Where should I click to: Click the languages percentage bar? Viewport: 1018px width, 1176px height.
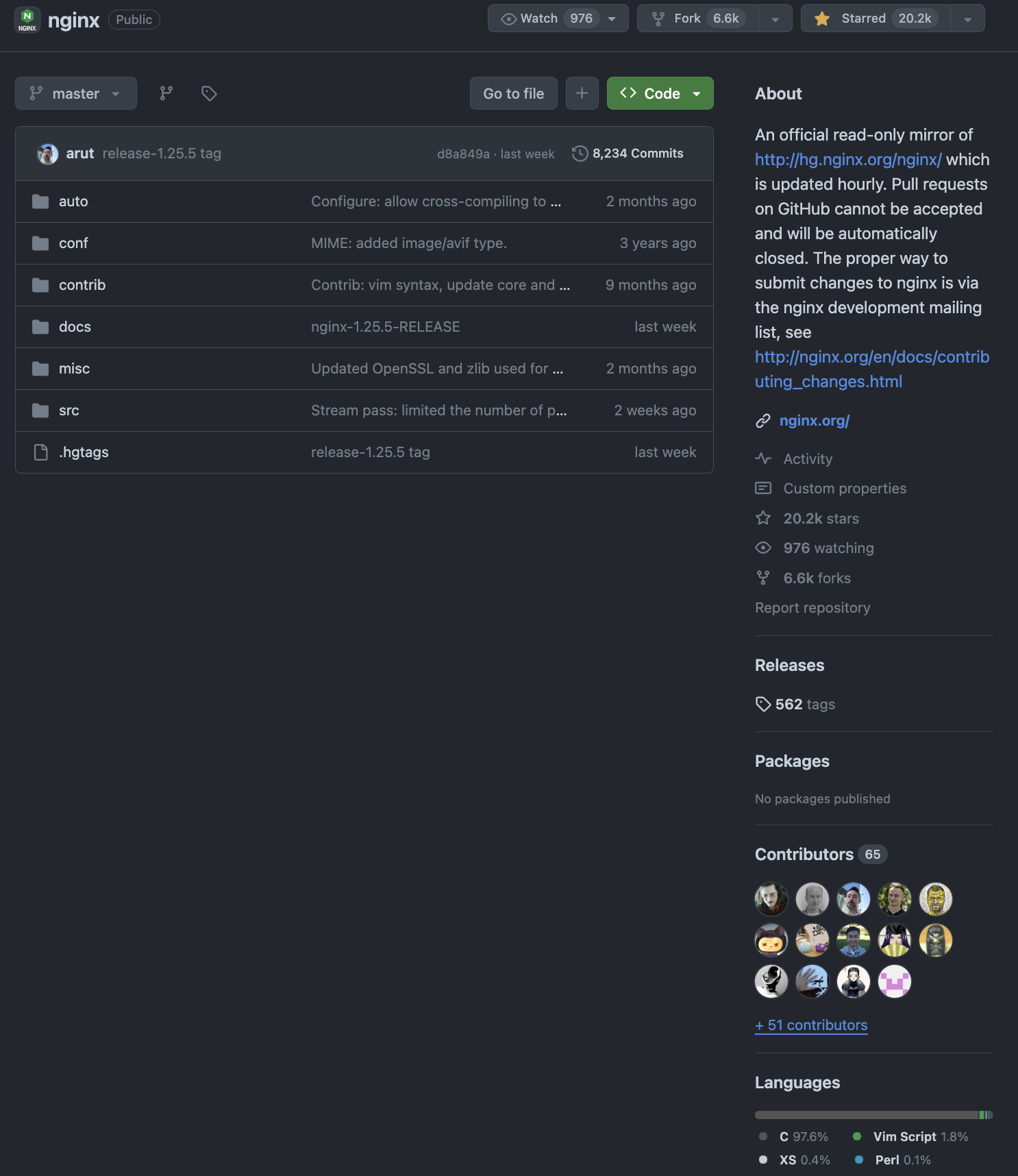[873, 1115]
